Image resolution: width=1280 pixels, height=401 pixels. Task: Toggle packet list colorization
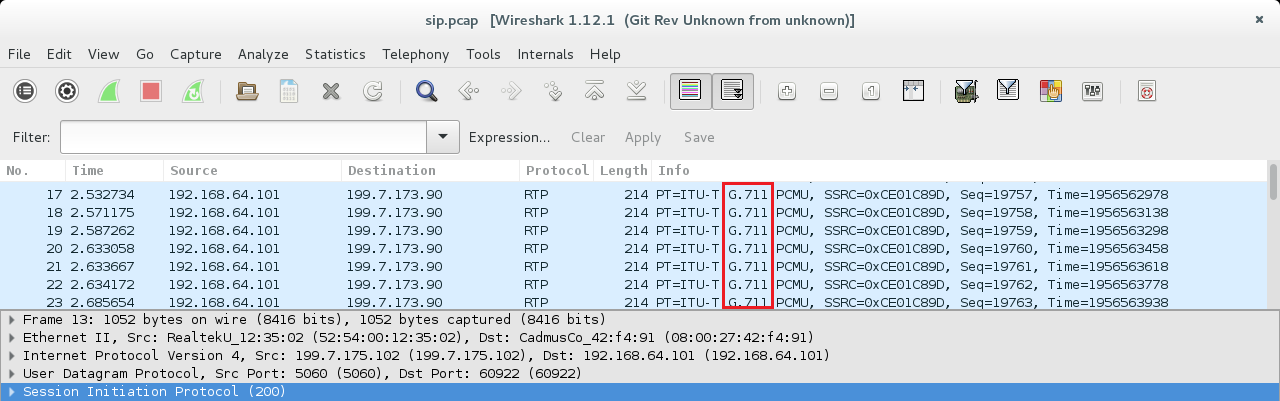[x=690, y=91]
